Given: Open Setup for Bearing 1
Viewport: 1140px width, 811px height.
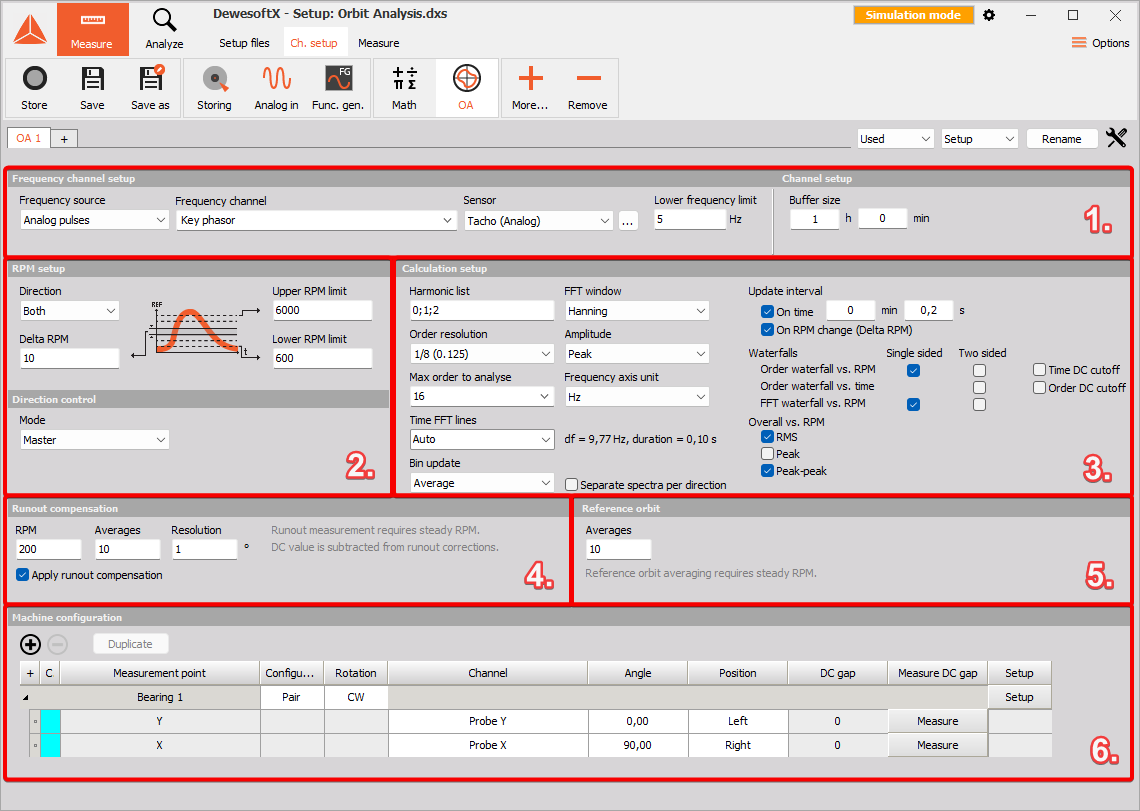Looking at the screenshot, I should (1019, 697).
